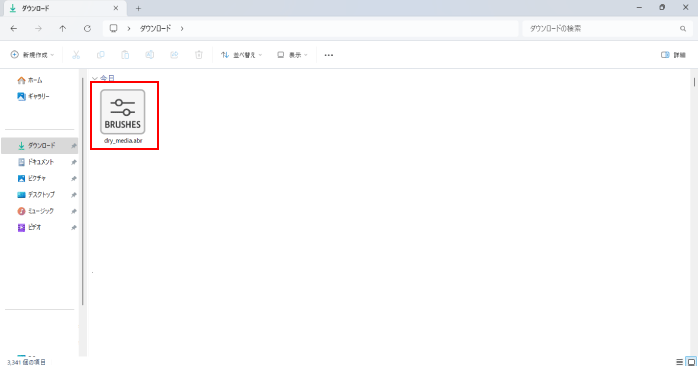Add a new tab with plus button

point(138,8)
